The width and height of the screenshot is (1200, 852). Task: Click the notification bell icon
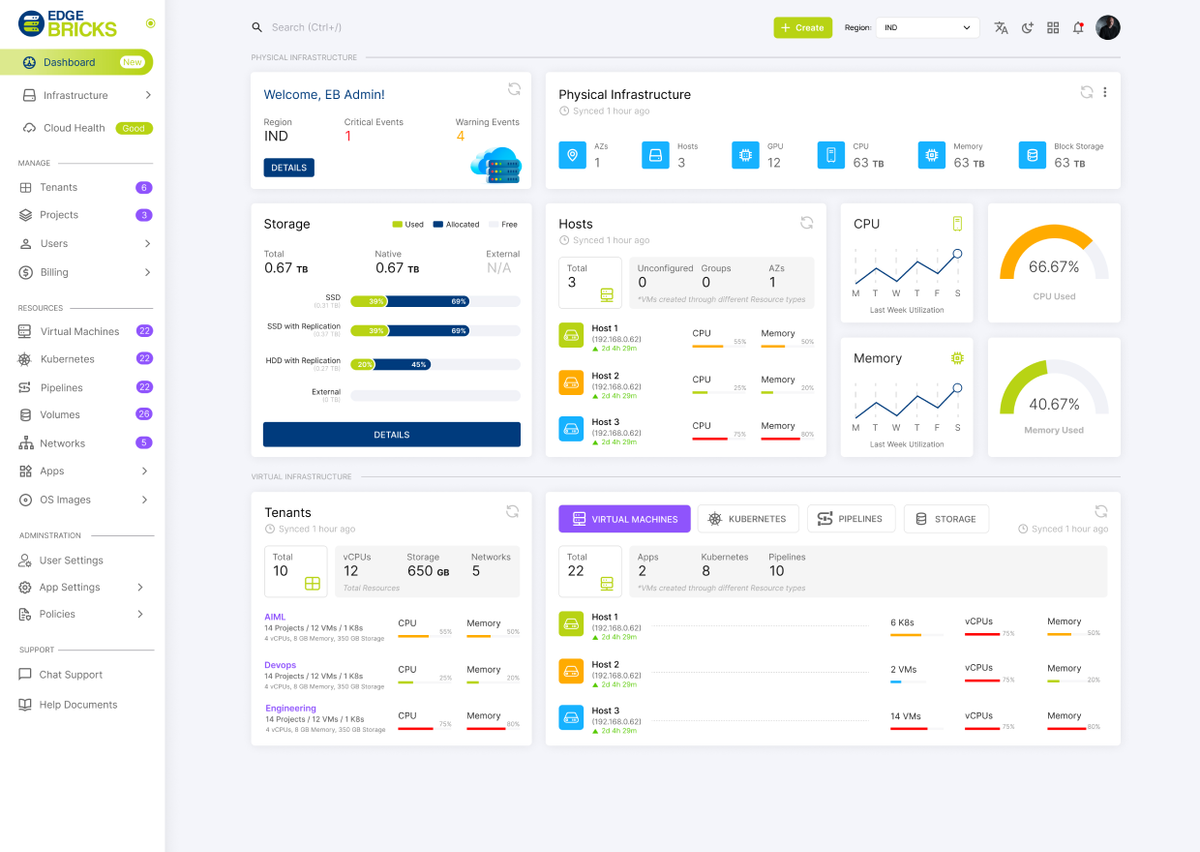[x=1078, y=28]
